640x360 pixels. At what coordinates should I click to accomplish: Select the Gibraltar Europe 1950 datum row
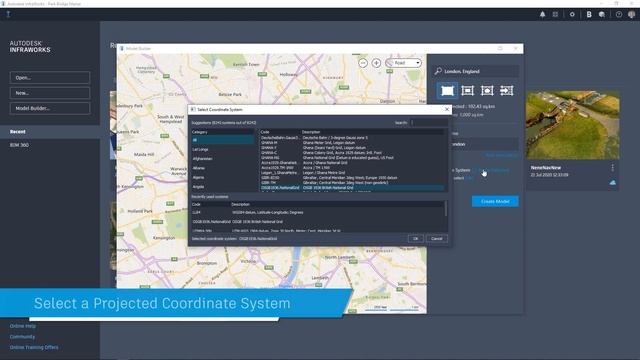[x=352, y=178]
